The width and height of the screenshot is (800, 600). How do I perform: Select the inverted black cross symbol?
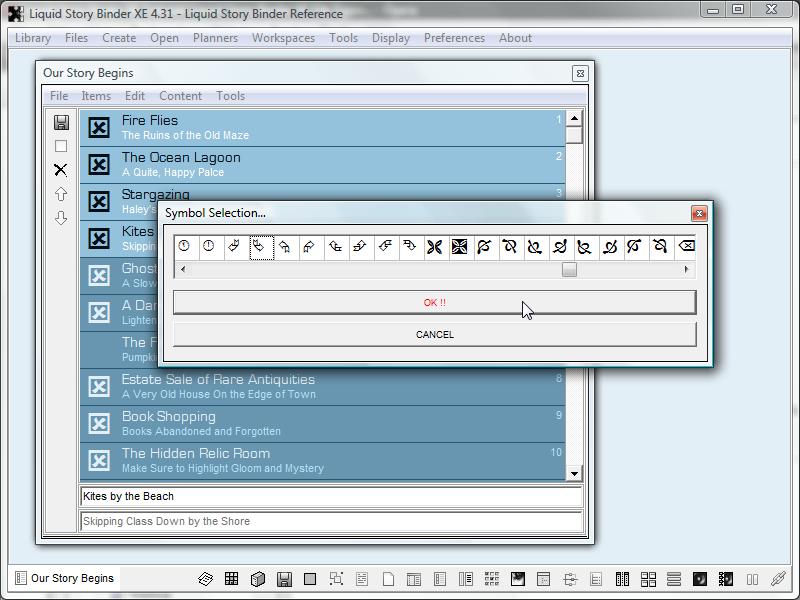[460, 247]
